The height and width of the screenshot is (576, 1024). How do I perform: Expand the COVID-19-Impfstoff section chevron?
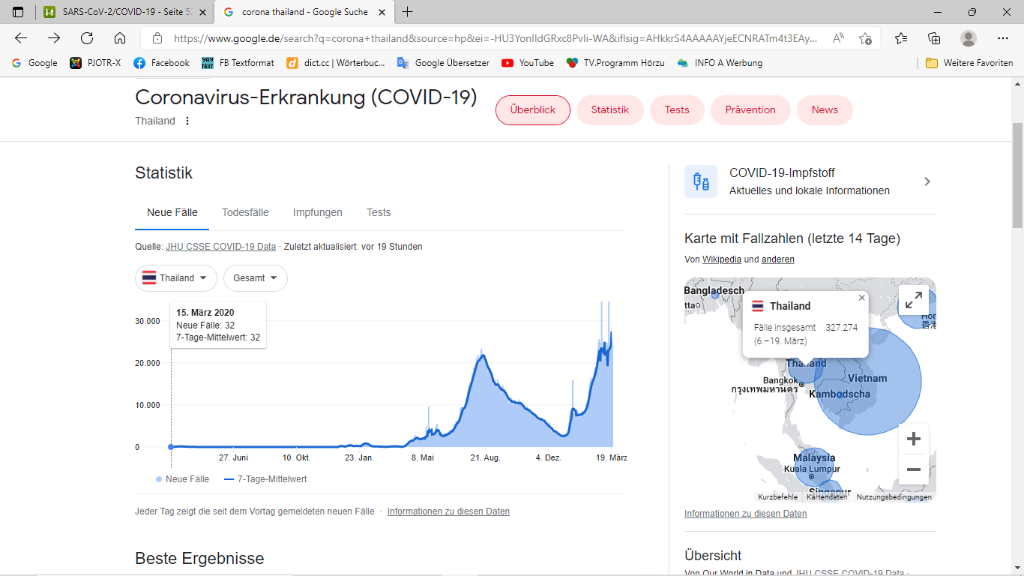click(927, 181)
